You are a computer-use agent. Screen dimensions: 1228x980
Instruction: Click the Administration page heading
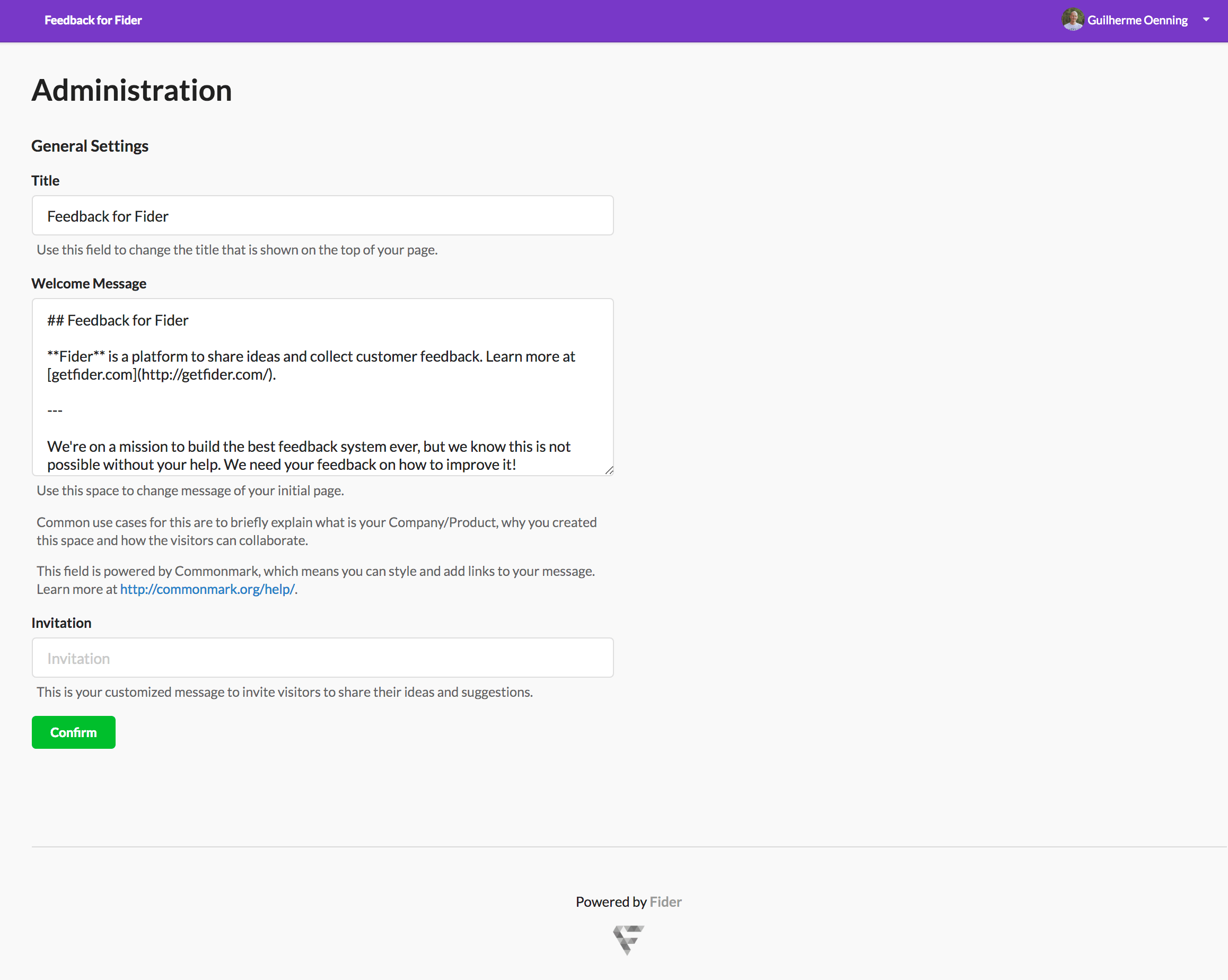click(131, 91)
